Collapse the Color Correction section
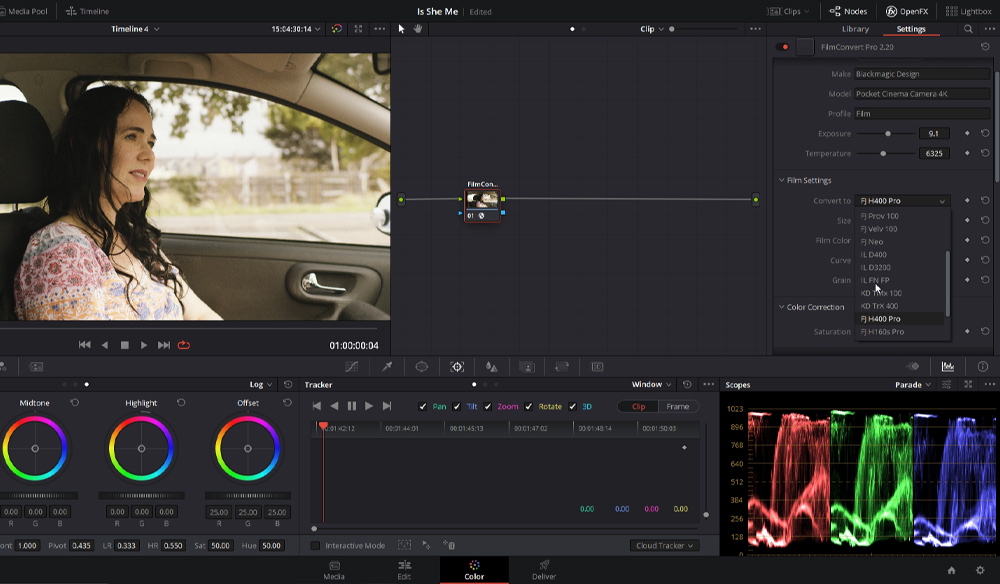This screenshot has height=584, width=1000. [782, 307]
